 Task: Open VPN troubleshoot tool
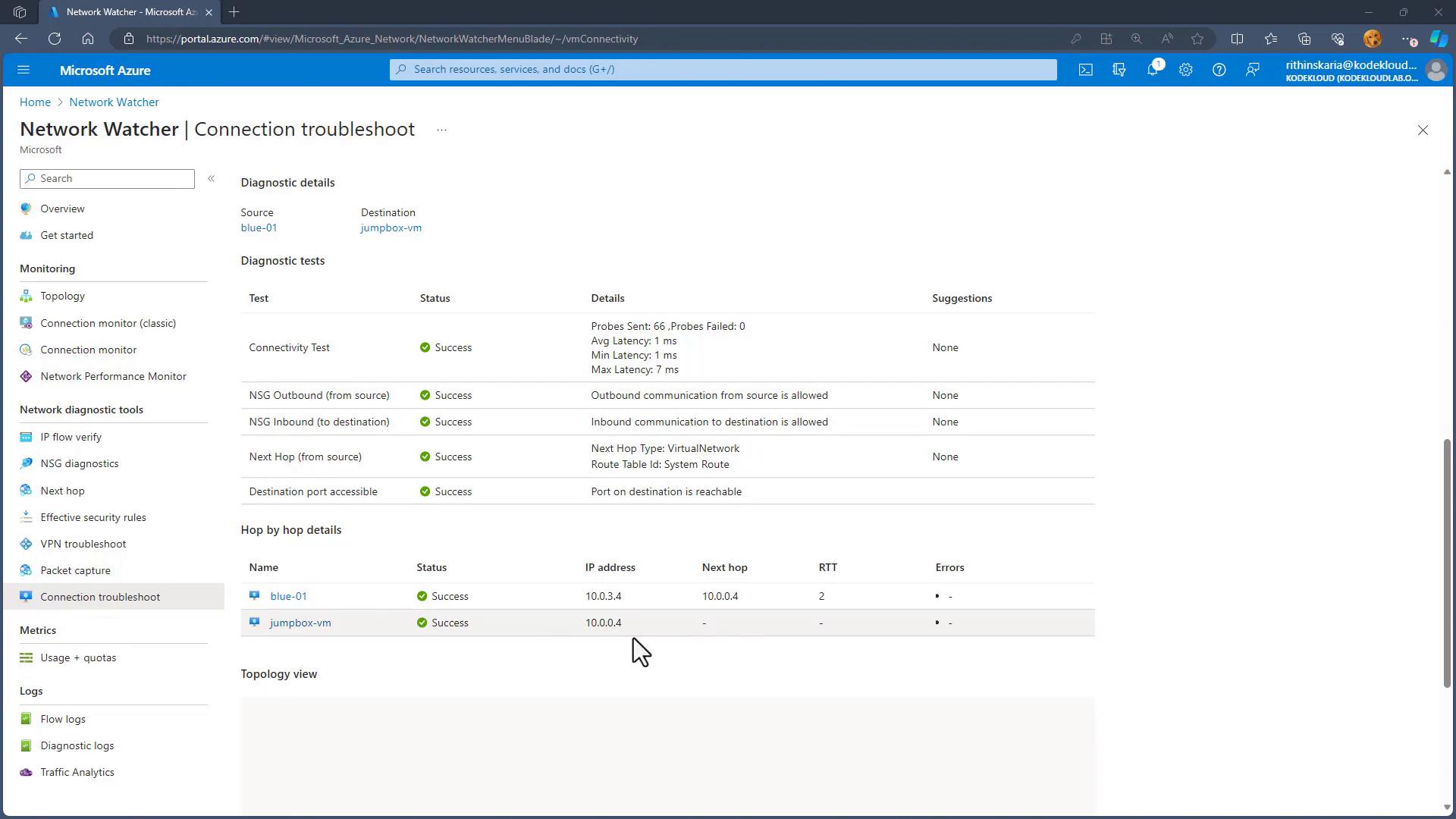(83, 544)
